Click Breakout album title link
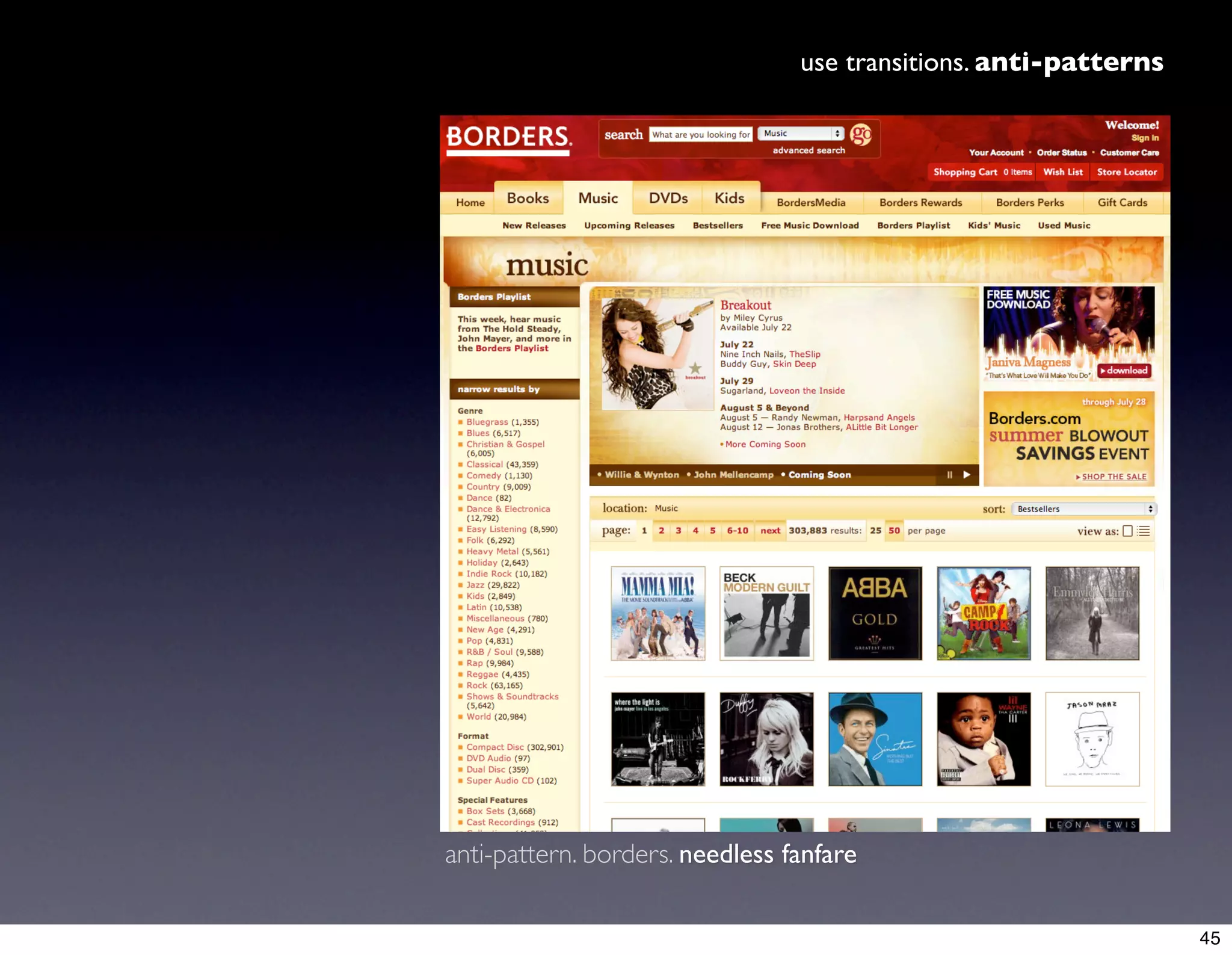Image resolution: width=1232 pixels, height=955 pixels. click(x=745, y=305)
